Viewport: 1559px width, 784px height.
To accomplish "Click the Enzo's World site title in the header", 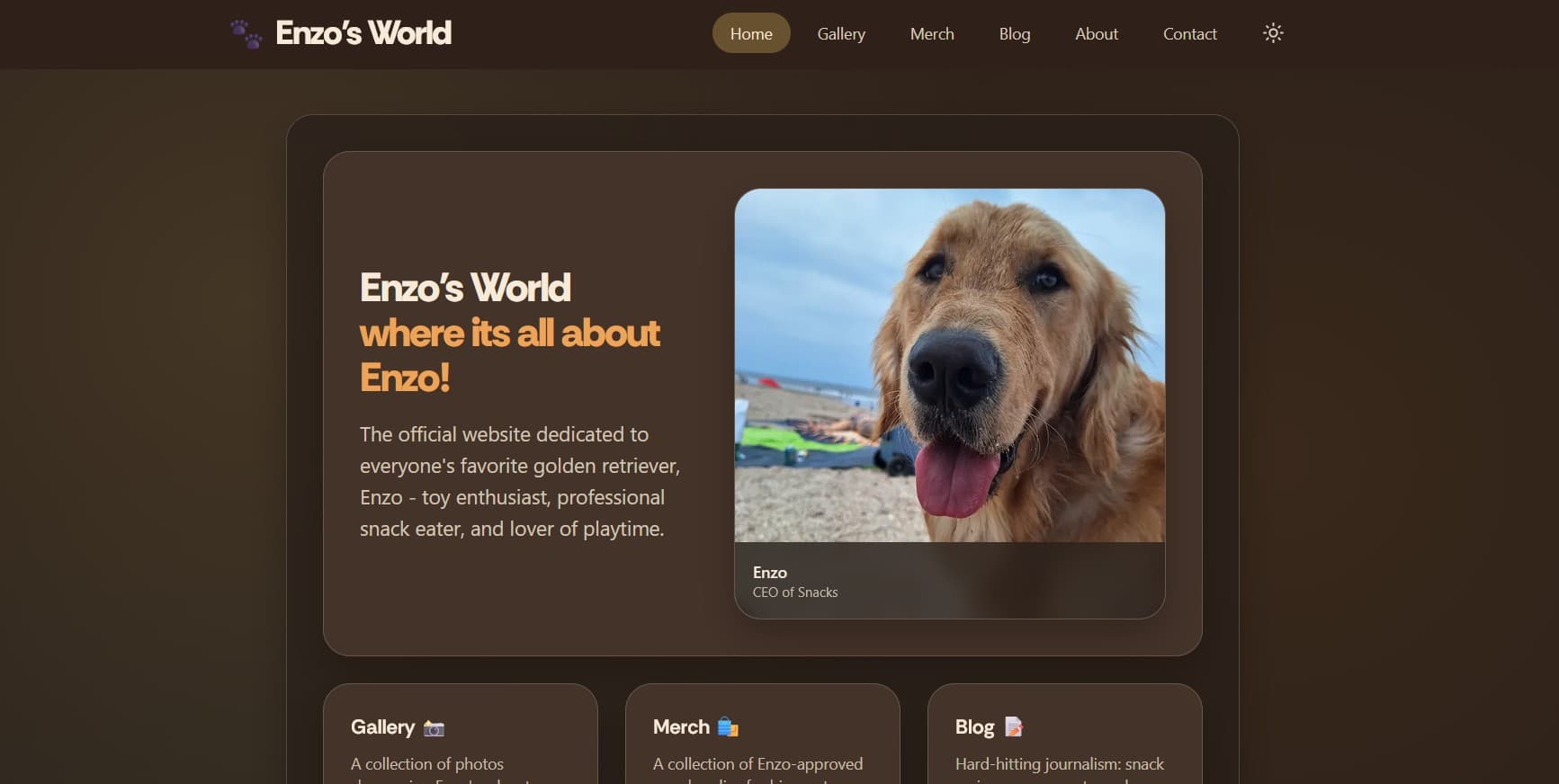I will pos(363,33).
